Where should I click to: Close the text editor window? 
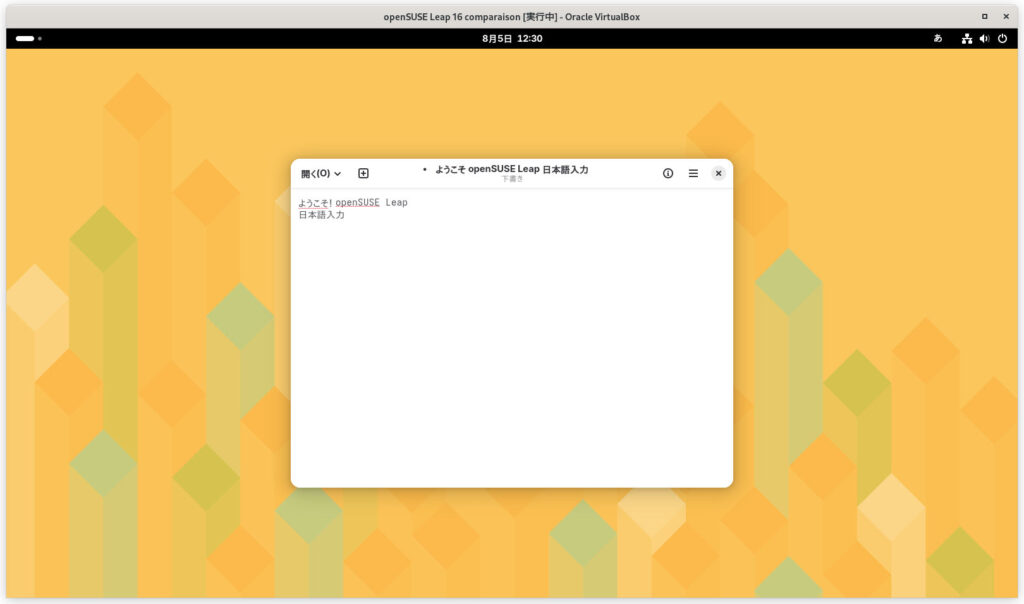pos(718,173)
